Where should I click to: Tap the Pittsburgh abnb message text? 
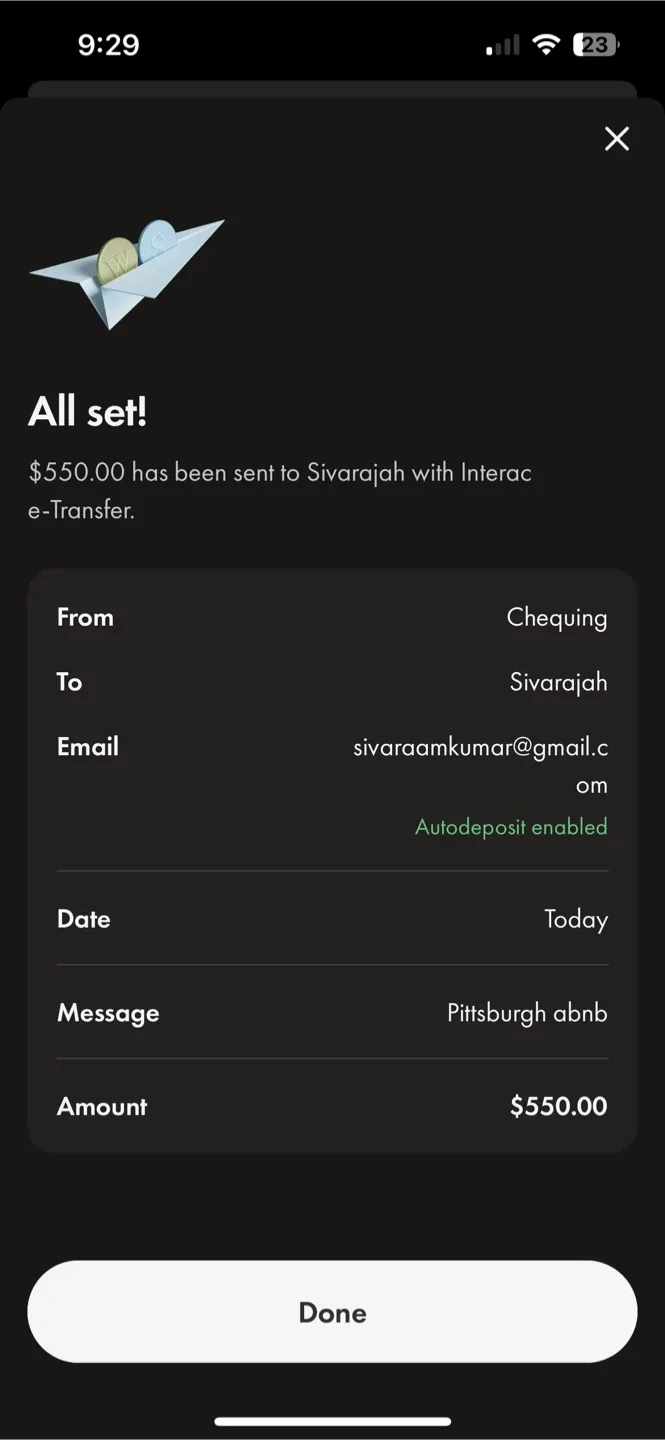pyautogui.click(x=527, y=1013)
